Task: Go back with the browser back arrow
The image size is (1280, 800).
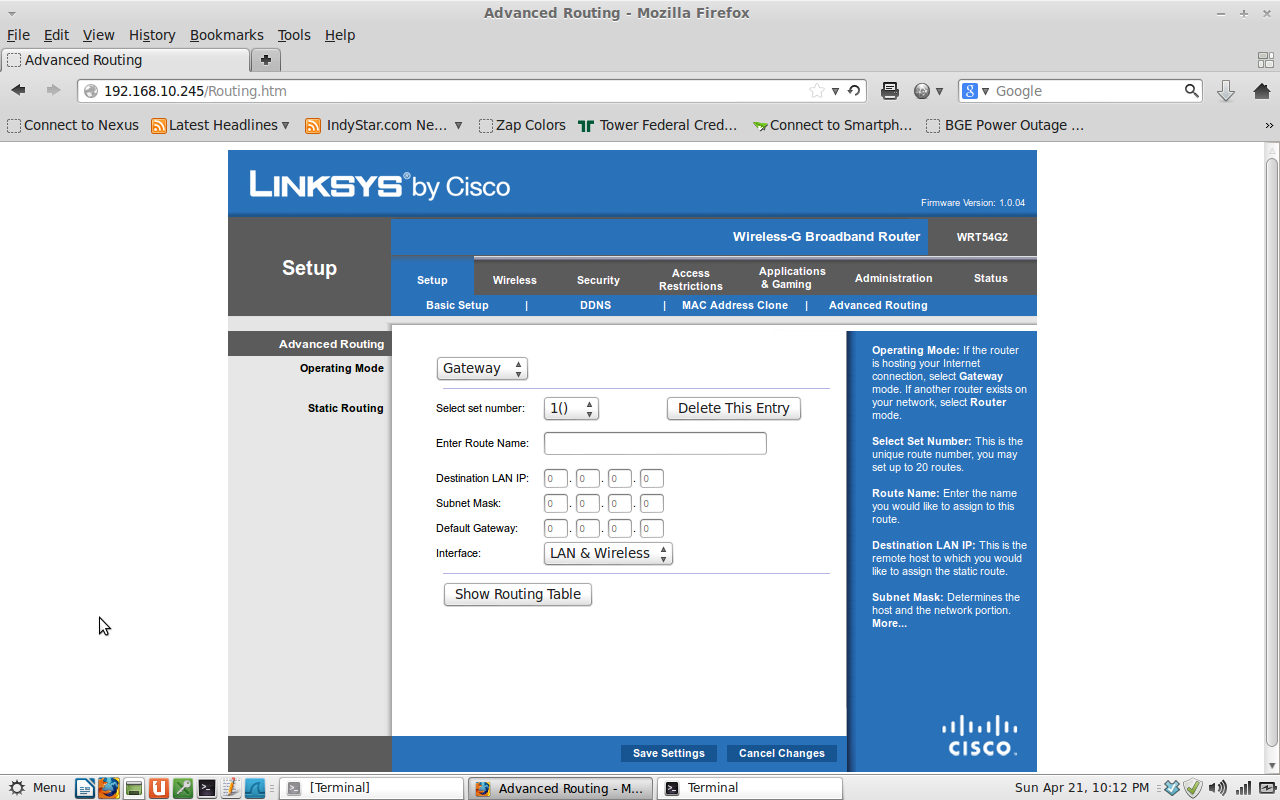Action: tap(19, 91)
